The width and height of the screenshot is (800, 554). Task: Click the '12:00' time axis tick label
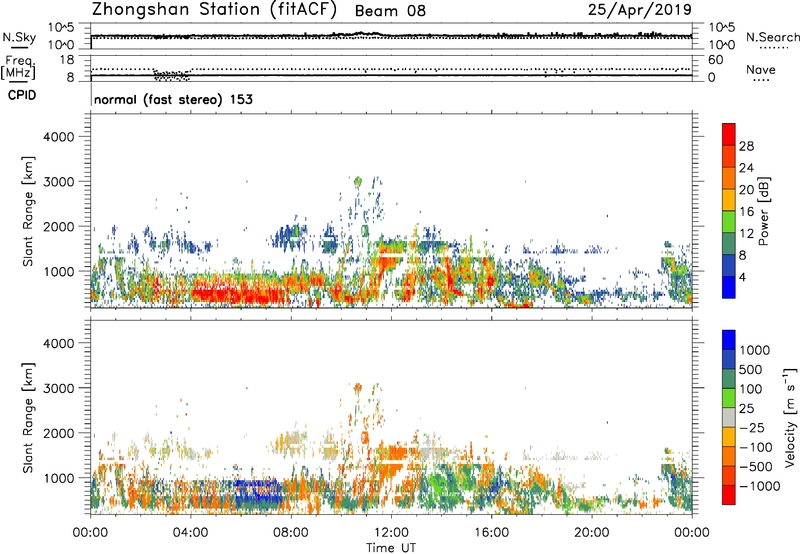click(x=391, y=533)
